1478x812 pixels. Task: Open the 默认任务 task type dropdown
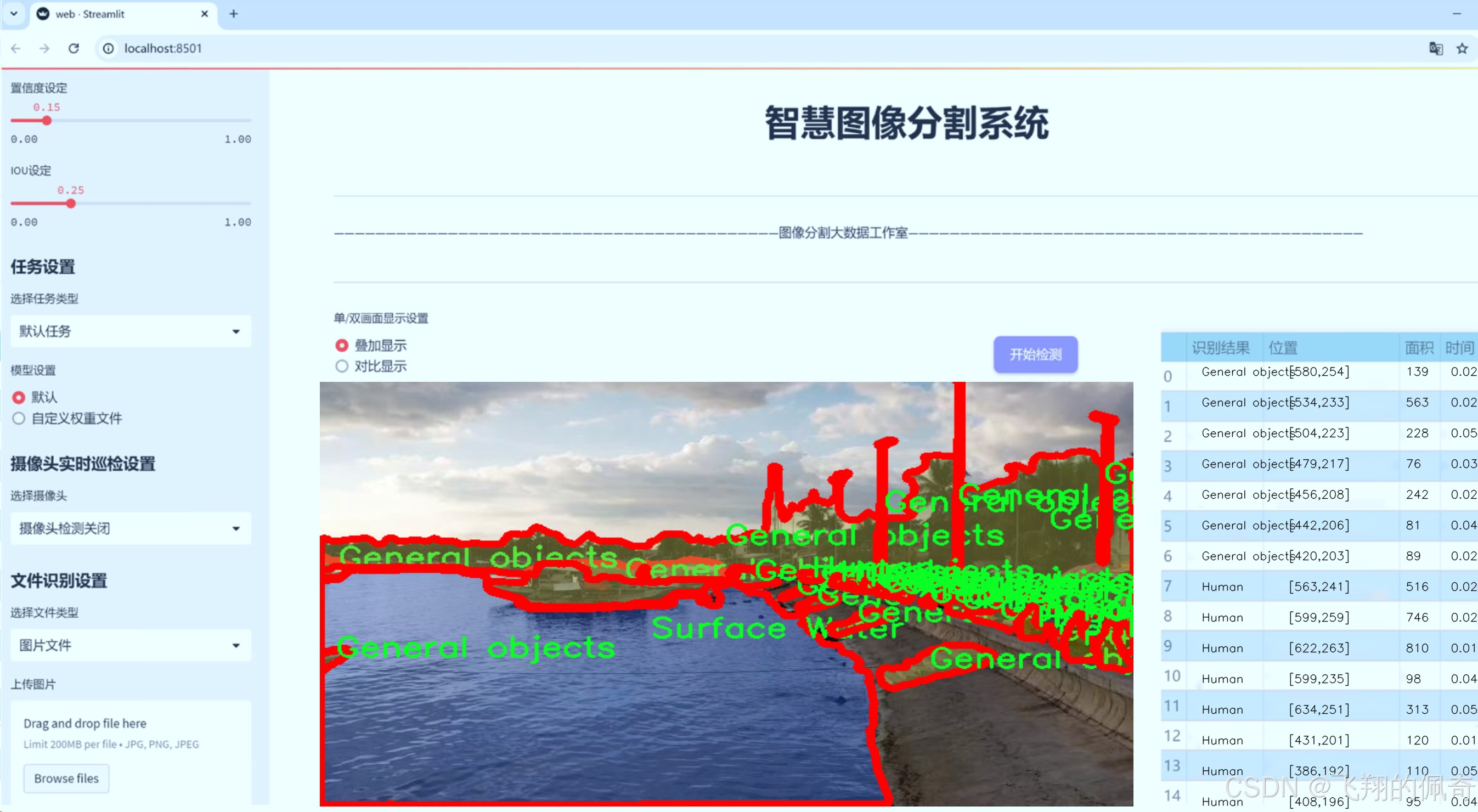131,331
